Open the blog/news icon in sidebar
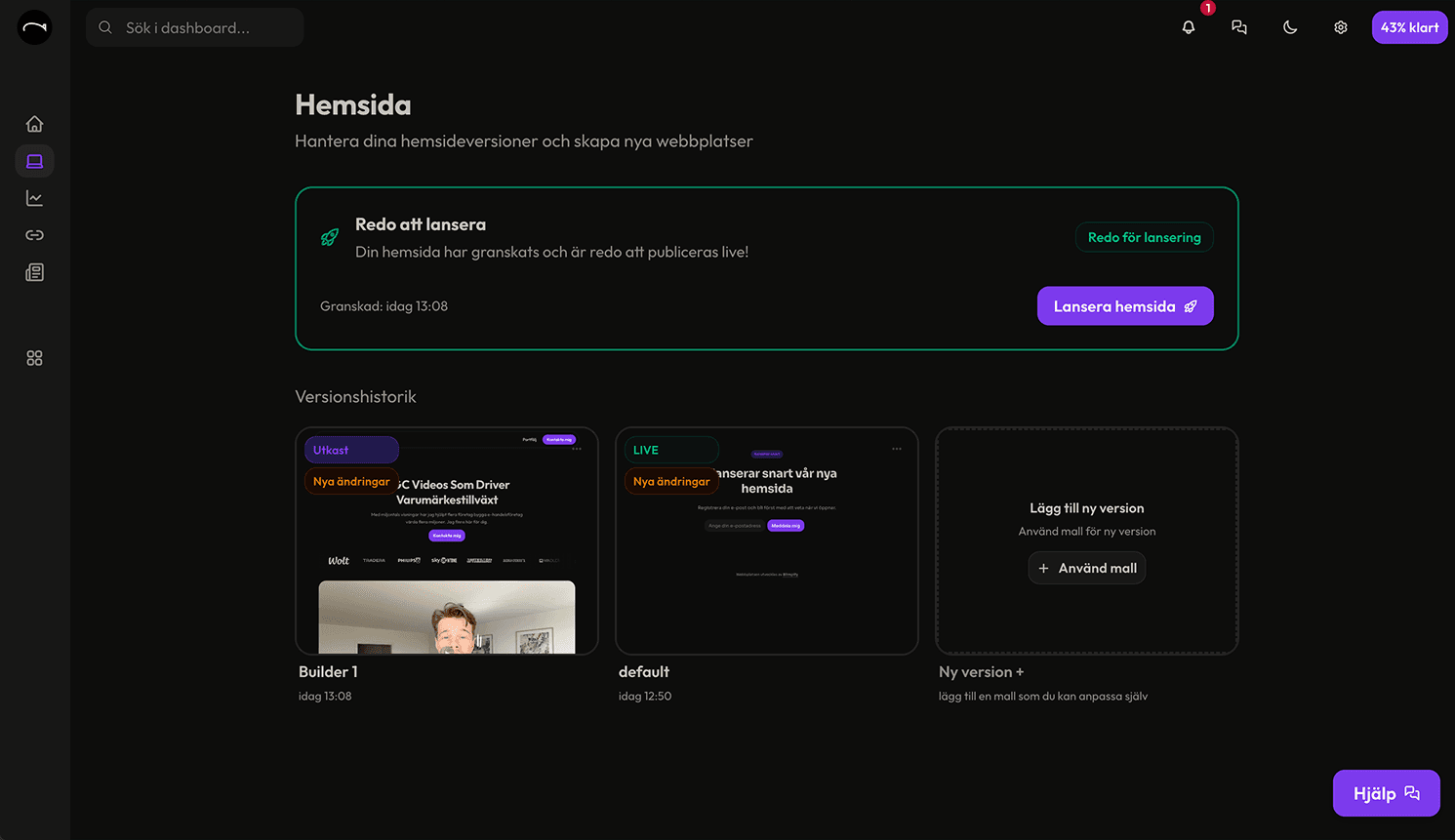 (x=34, y=272)
